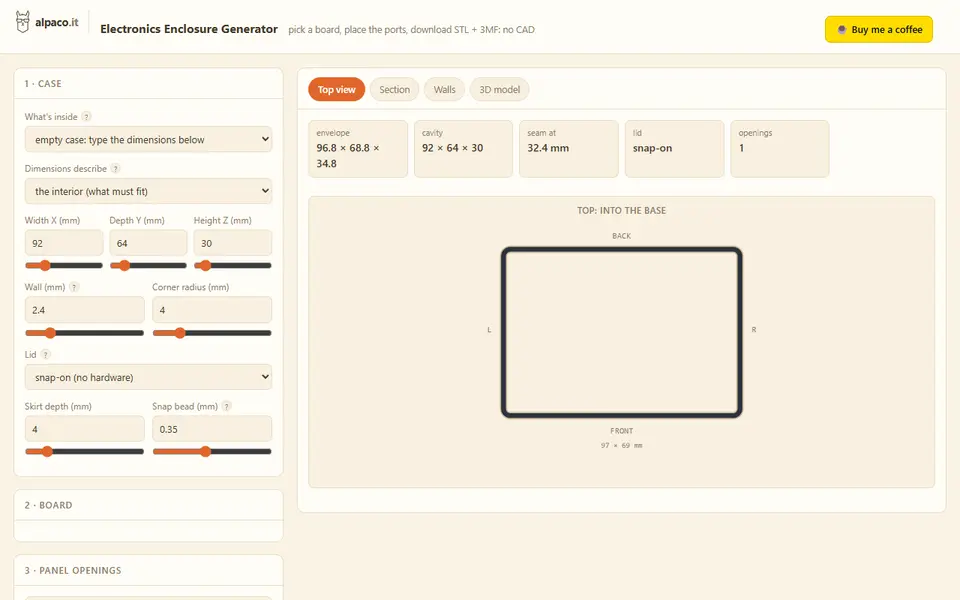Click the Corner radius input field

click(212, 310)
